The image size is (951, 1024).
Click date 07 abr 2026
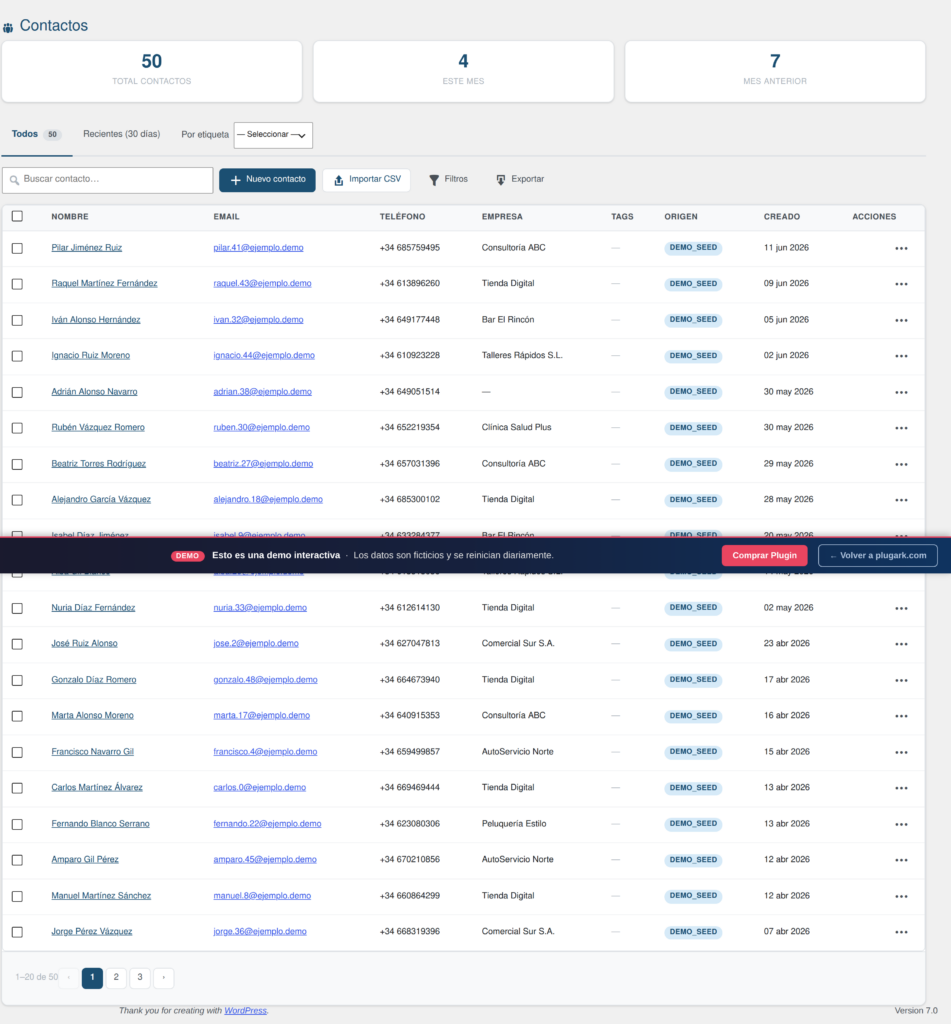point(786,931)
